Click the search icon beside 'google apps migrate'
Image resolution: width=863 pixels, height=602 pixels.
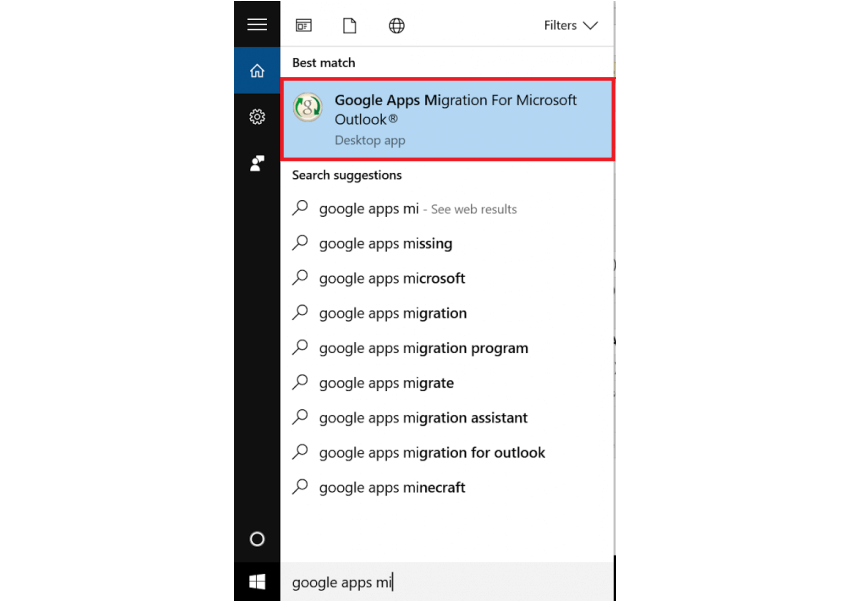(300, 382)
